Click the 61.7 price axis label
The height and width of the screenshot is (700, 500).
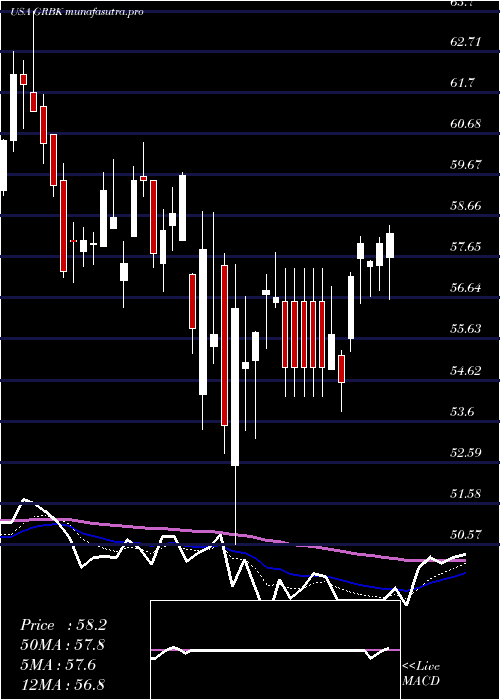464,83
